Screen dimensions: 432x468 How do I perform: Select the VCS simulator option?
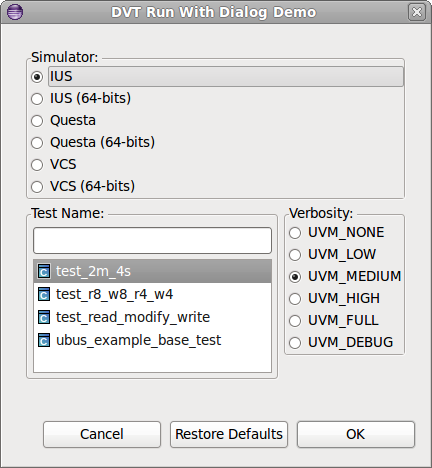pyautogui.click(x=37, y=165)
